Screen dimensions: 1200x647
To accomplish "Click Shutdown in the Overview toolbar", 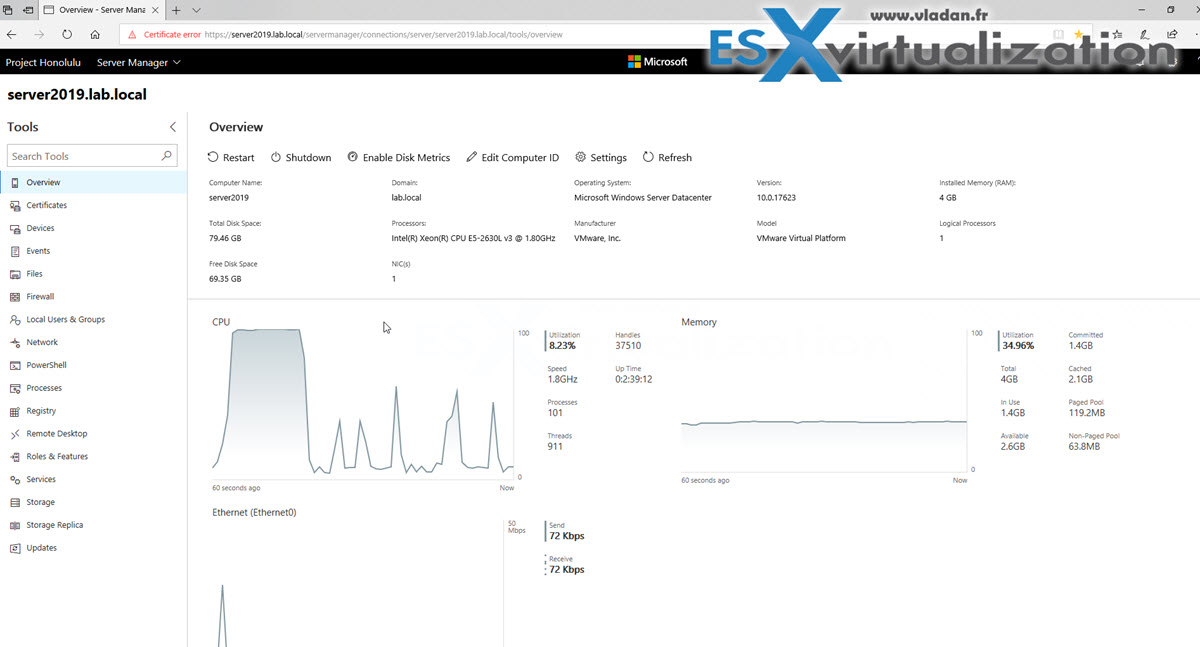I will click(301, 158).
